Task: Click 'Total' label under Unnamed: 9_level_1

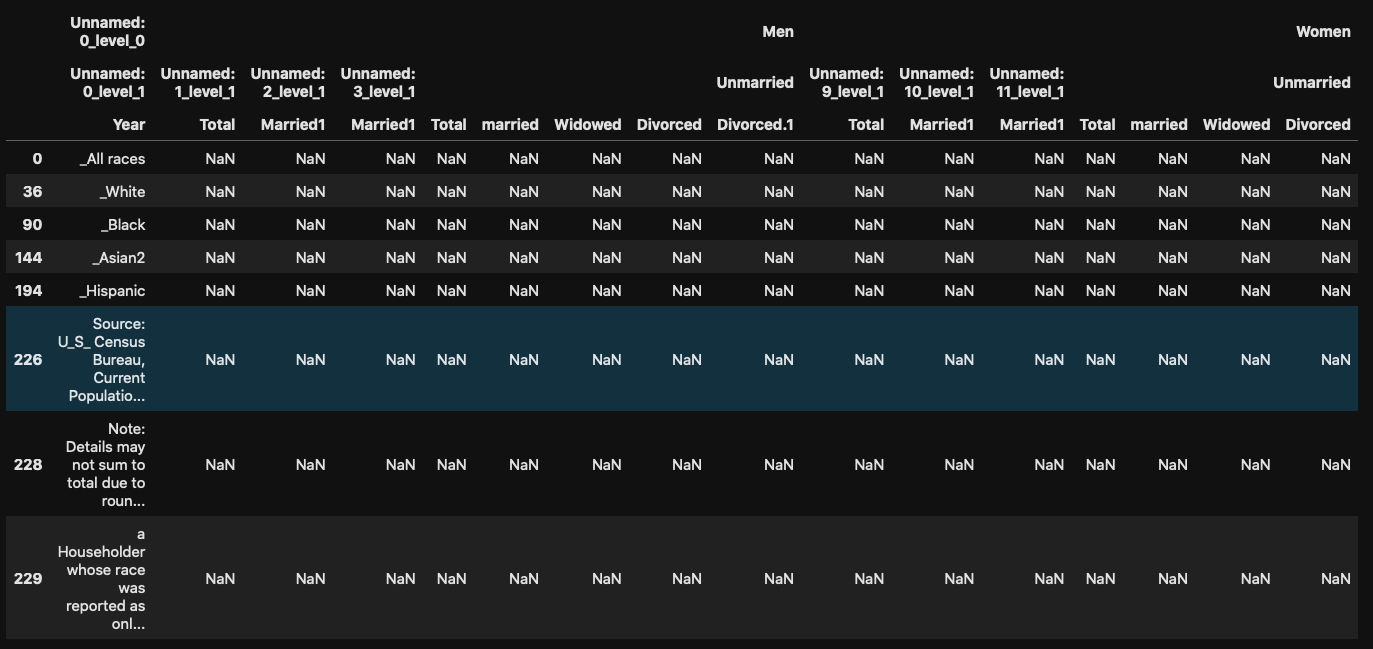Action: click(x=866, y=124)
